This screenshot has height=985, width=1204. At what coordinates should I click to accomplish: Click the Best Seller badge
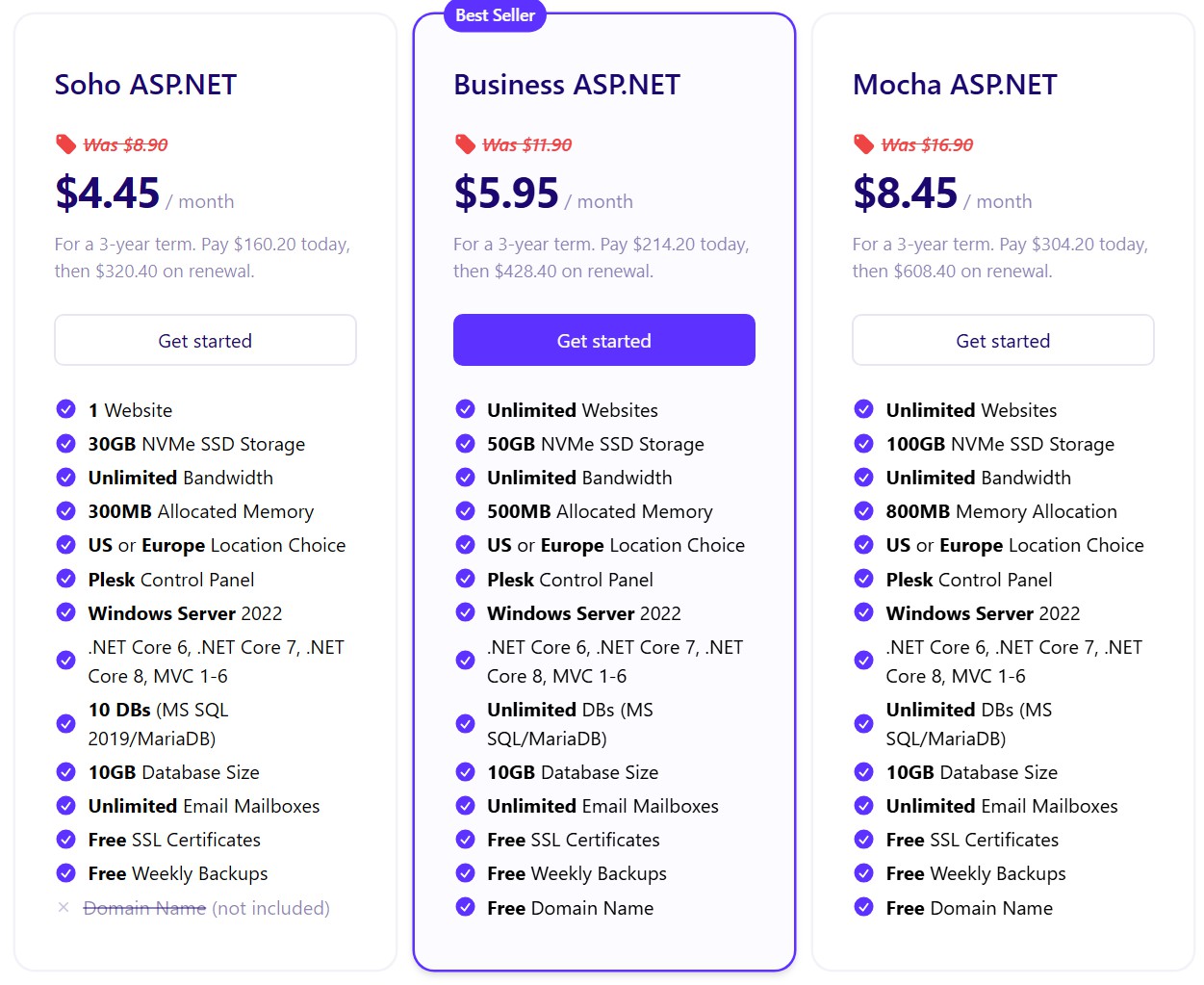[x=494, y=15]
